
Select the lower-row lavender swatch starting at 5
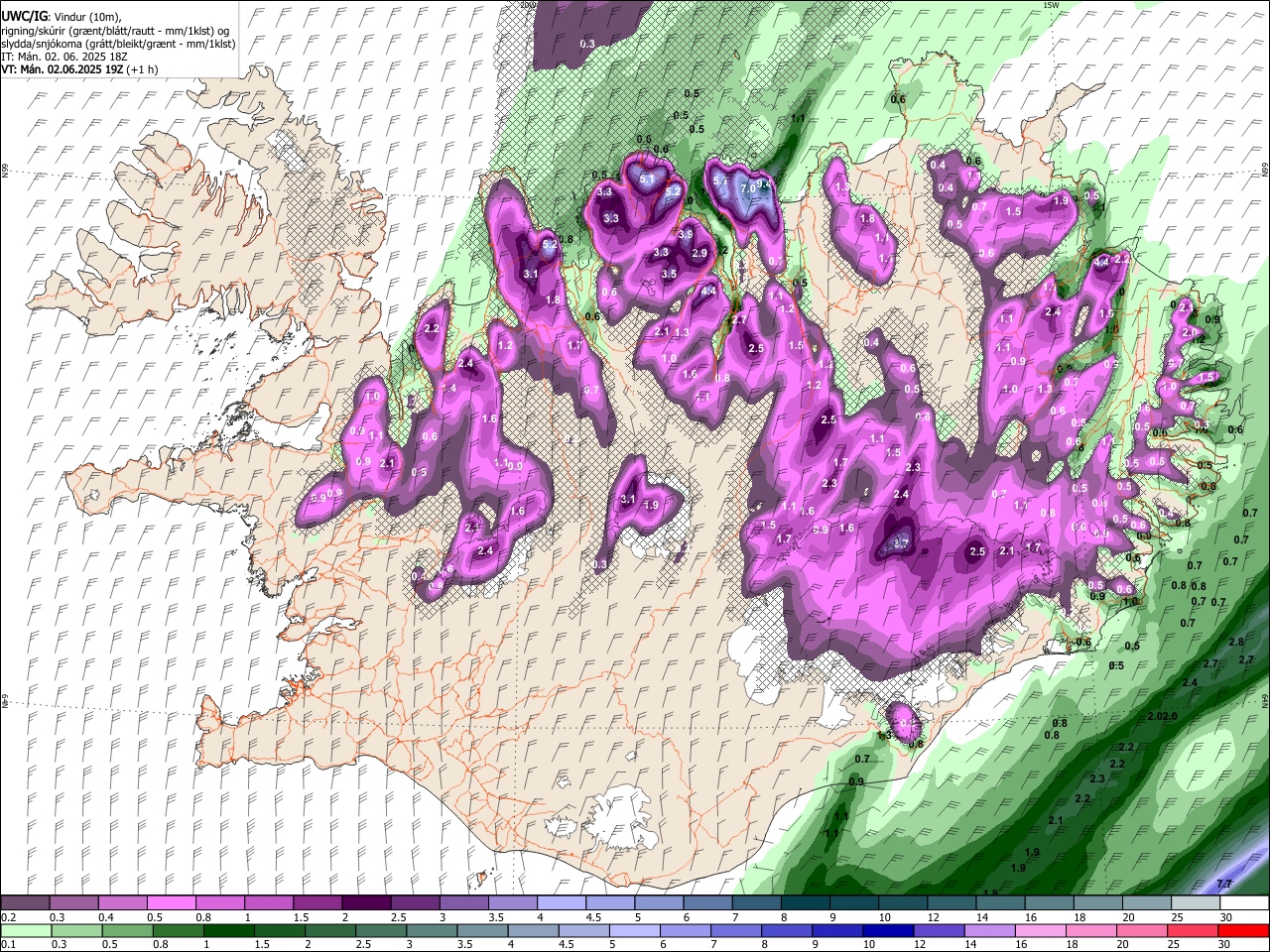(x=633, y=930)
